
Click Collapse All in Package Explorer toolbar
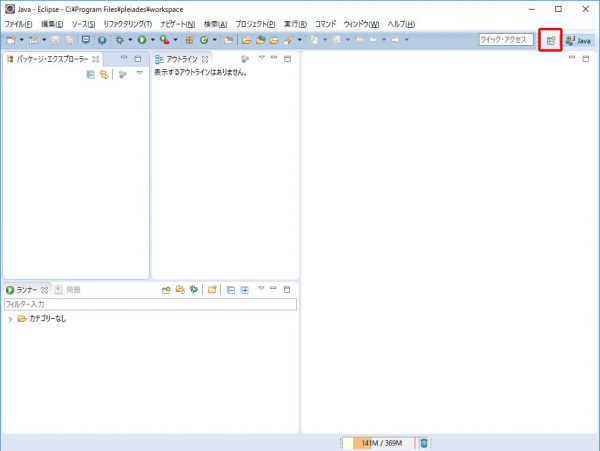tap(90, 74)
